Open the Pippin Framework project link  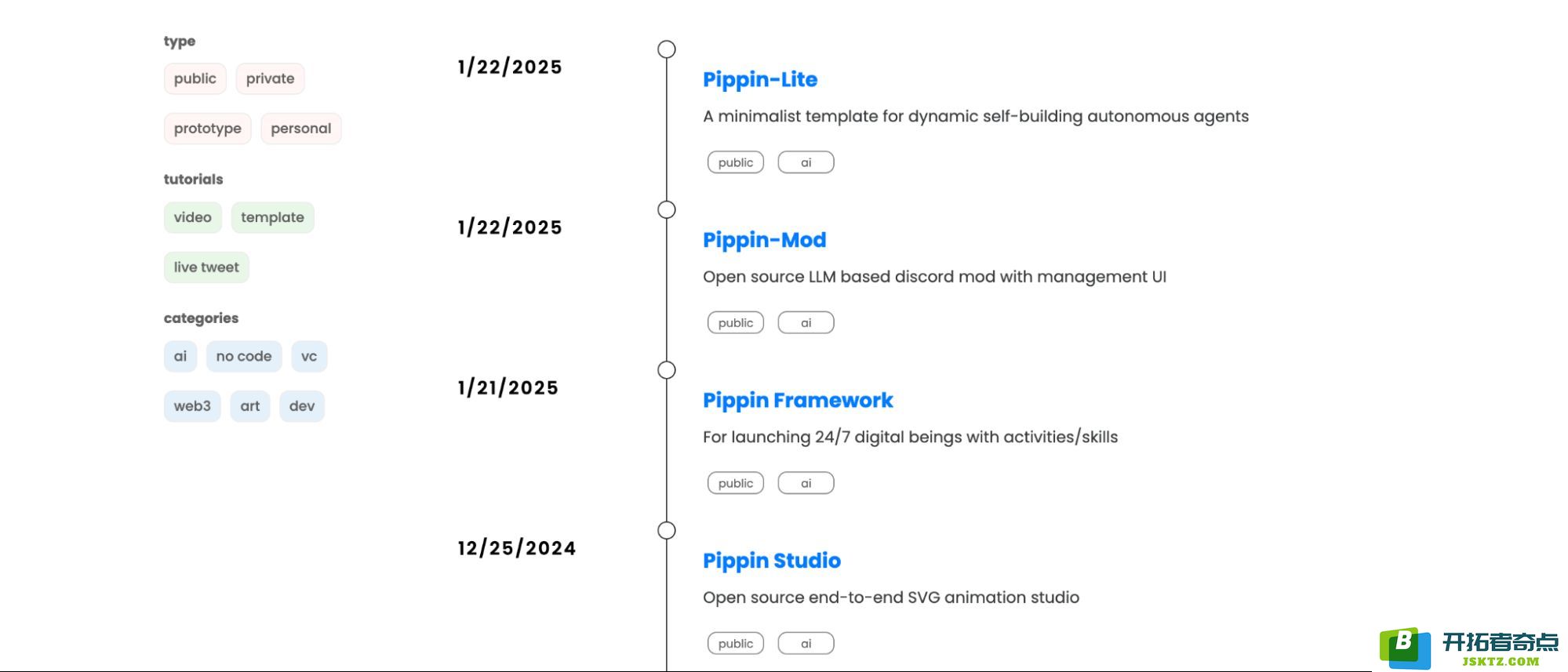(798, 401)
